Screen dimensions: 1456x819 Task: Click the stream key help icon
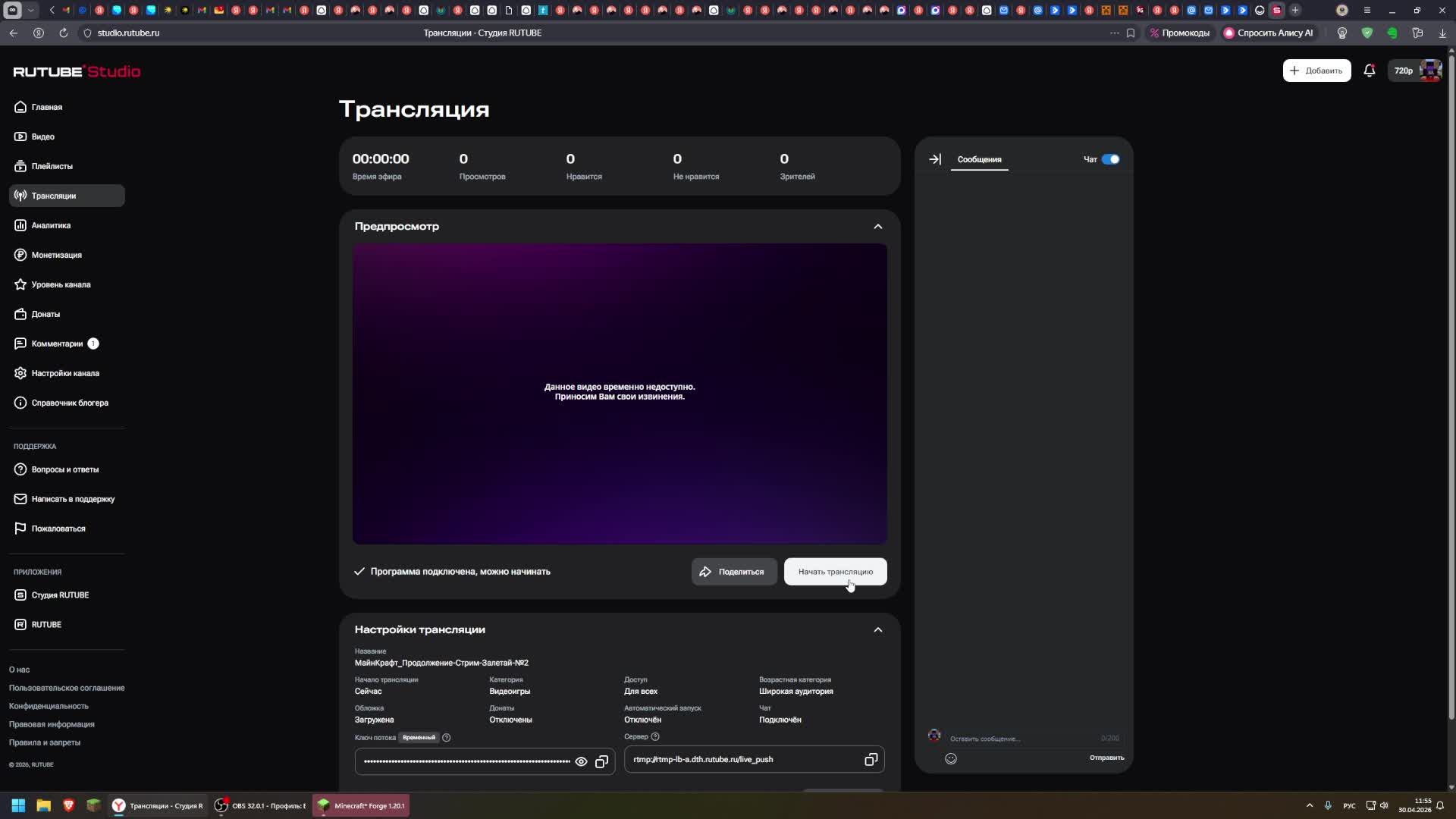pyautogui.click(x=447, y=738)
